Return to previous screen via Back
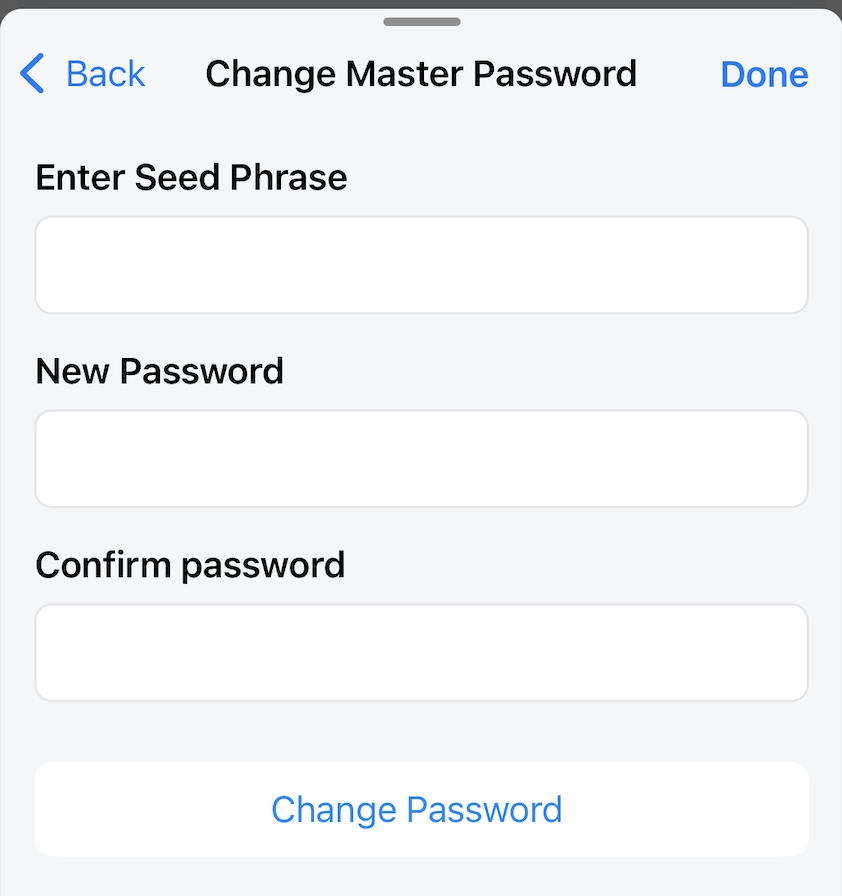The height and width of the screenshot is (896, 842). (x=105, y=74)
